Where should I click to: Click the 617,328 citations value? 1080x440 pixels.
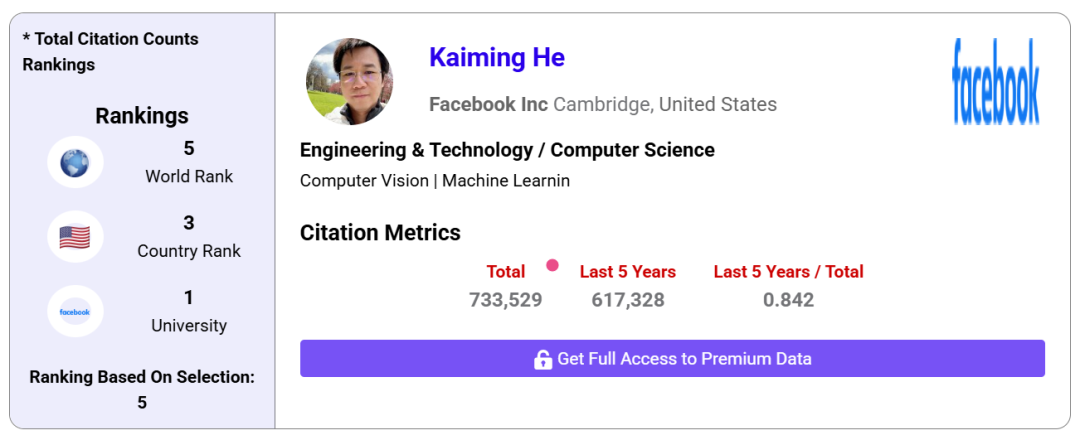(627, 300)
